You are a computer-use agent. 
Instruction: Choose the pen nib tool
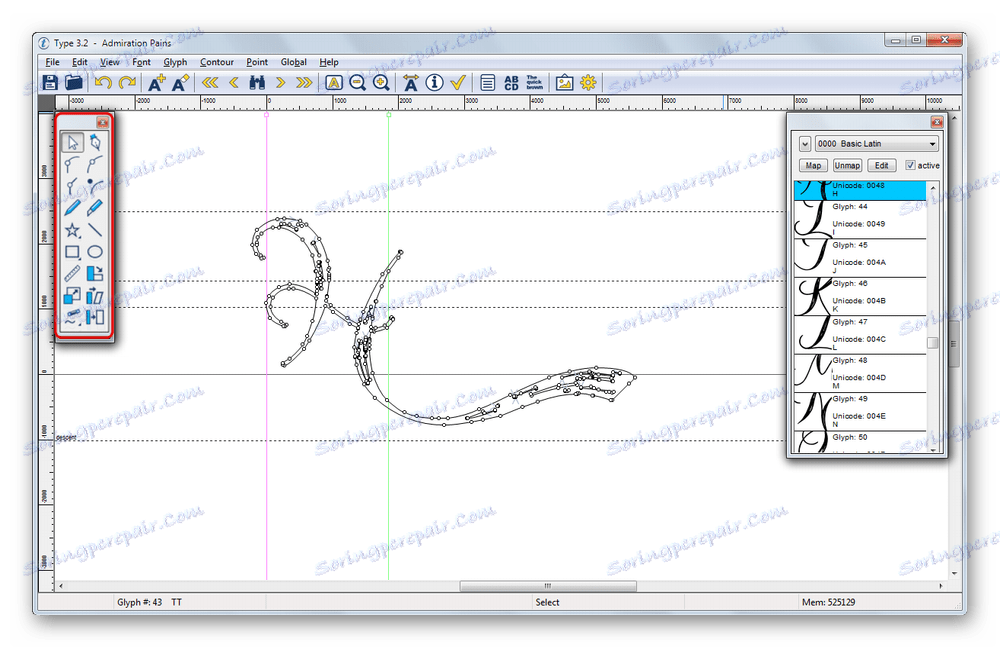click(95, 143)
